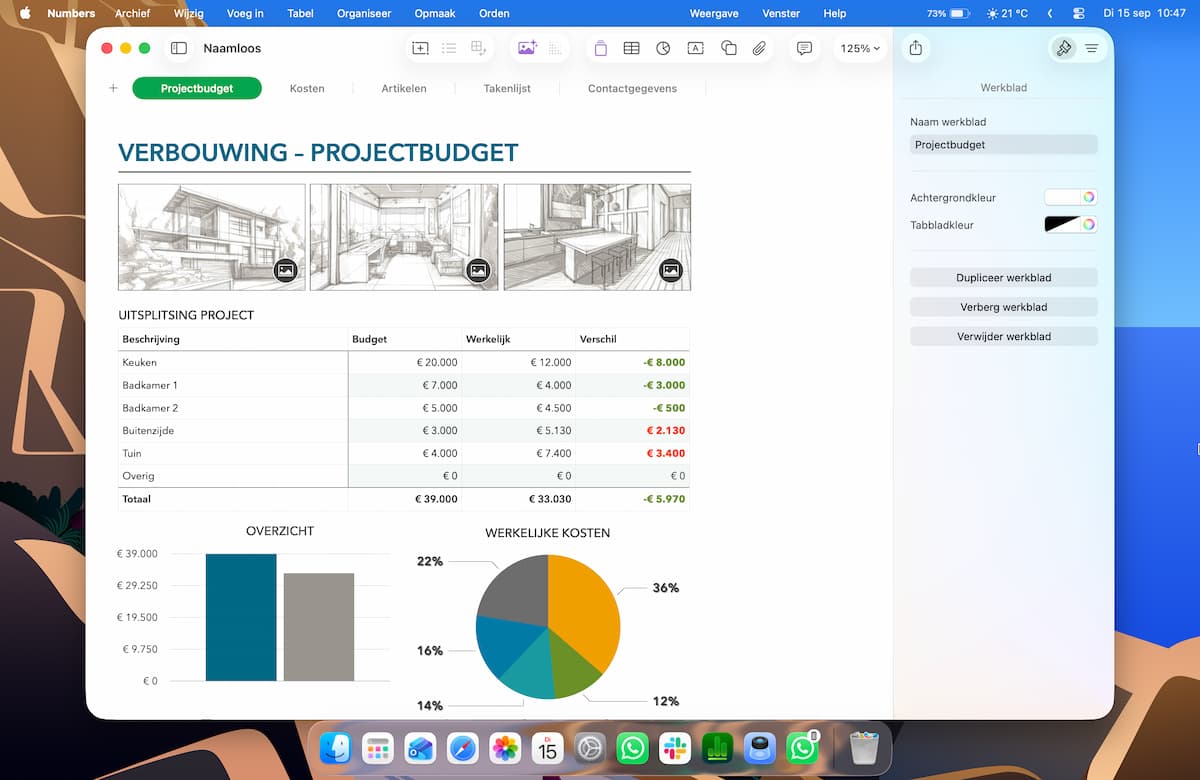Select the Keuken row label cell
Screen dimensions: 1200x780
click(233, 362)
